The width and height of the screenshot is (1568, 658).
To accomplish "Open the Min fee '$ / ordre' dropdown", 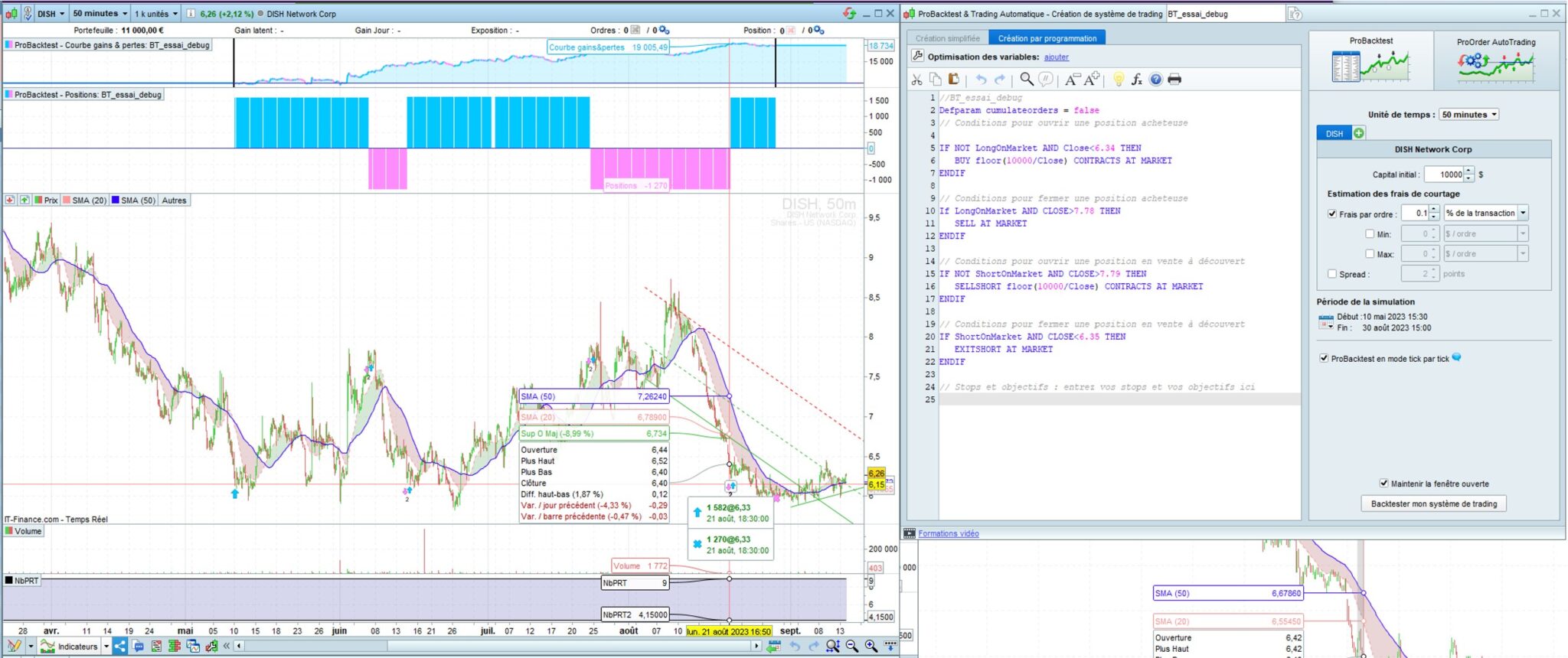I will coord(1485,234).
